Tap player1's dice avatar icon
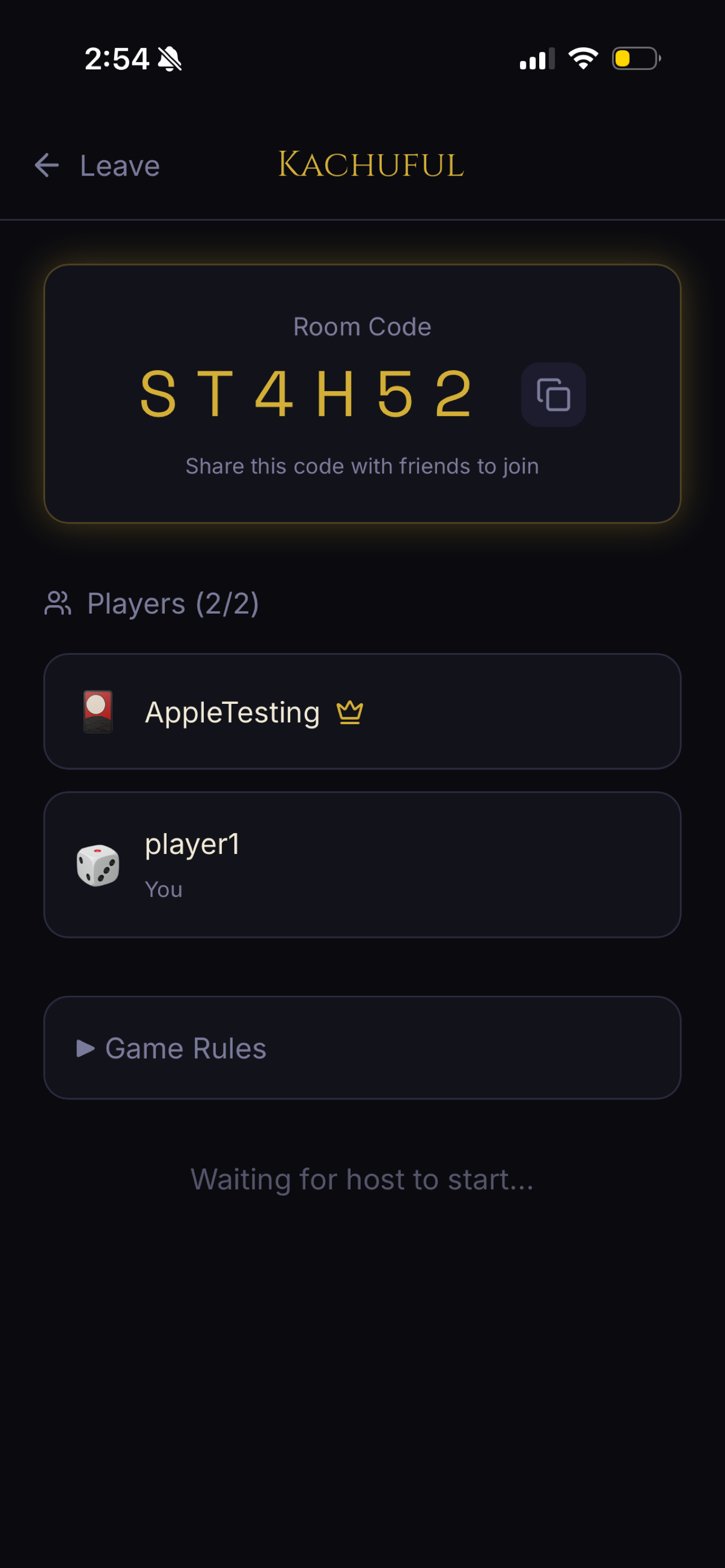 [x=98, y=865]
